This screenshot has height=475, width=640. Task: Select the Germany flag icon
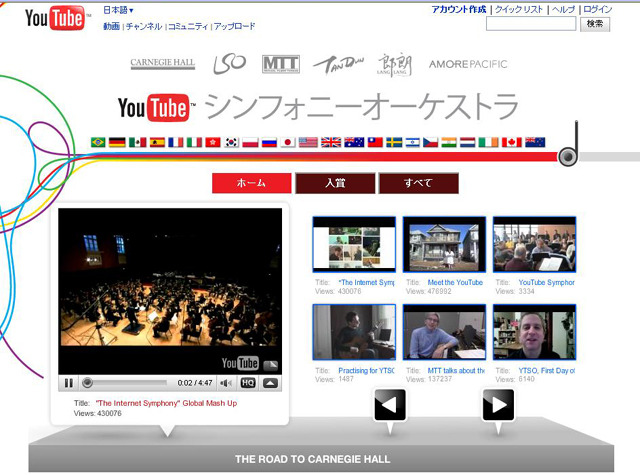(x=118, y=142)
